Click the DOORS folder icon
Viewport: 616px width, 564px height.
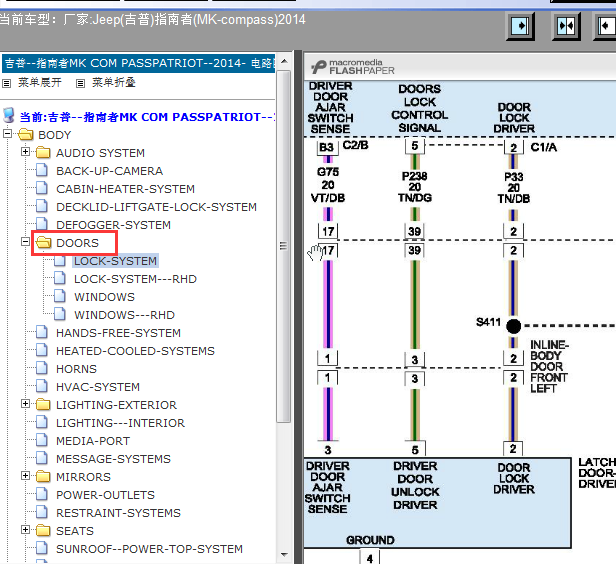(x=43, y=242)
